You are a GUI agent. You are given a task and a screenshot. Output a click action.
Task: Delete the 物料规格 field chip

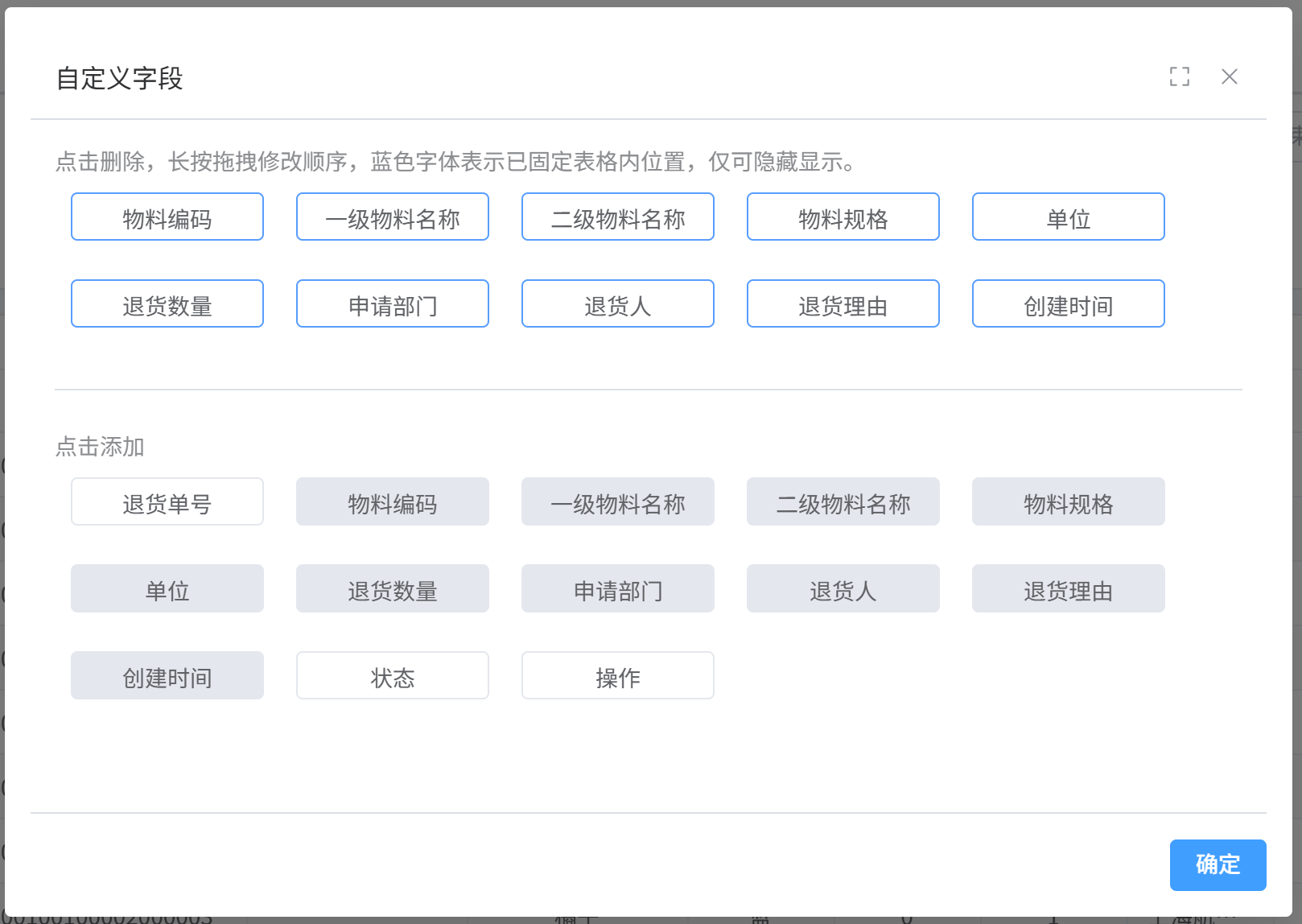click(843, 217)
